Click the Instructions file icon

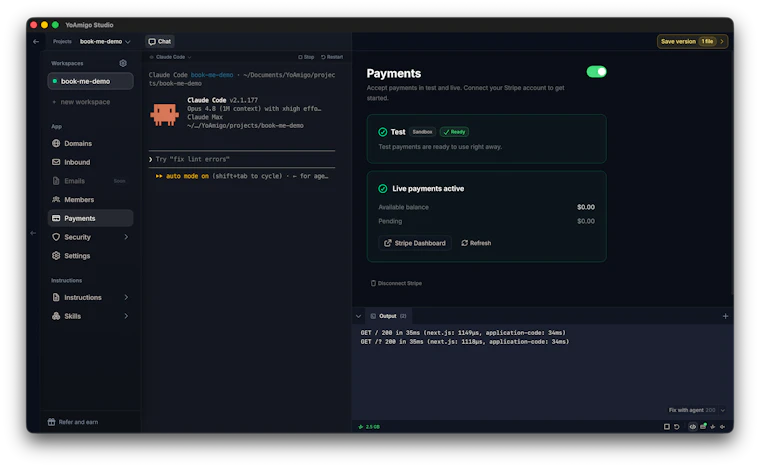coord(56,297)
